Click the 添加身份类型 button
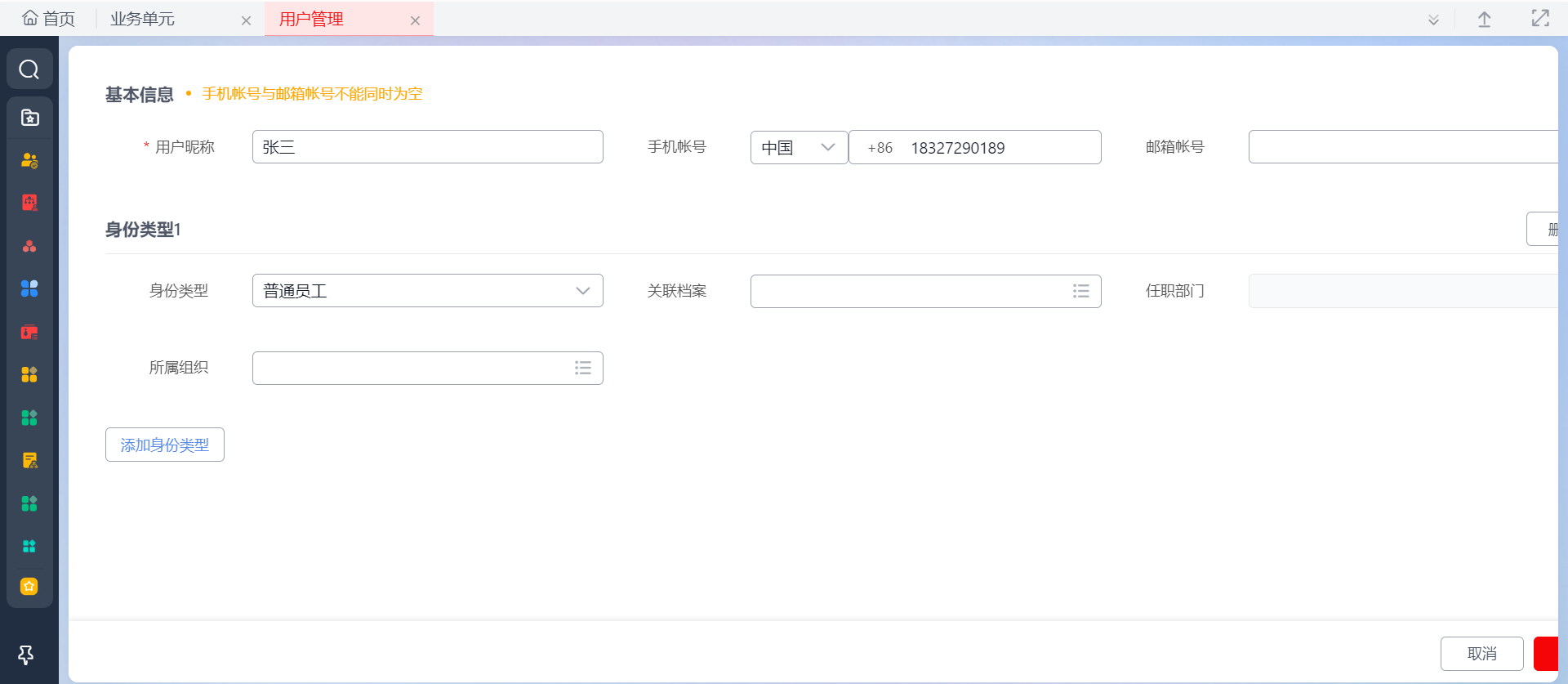 pos(165,445)
